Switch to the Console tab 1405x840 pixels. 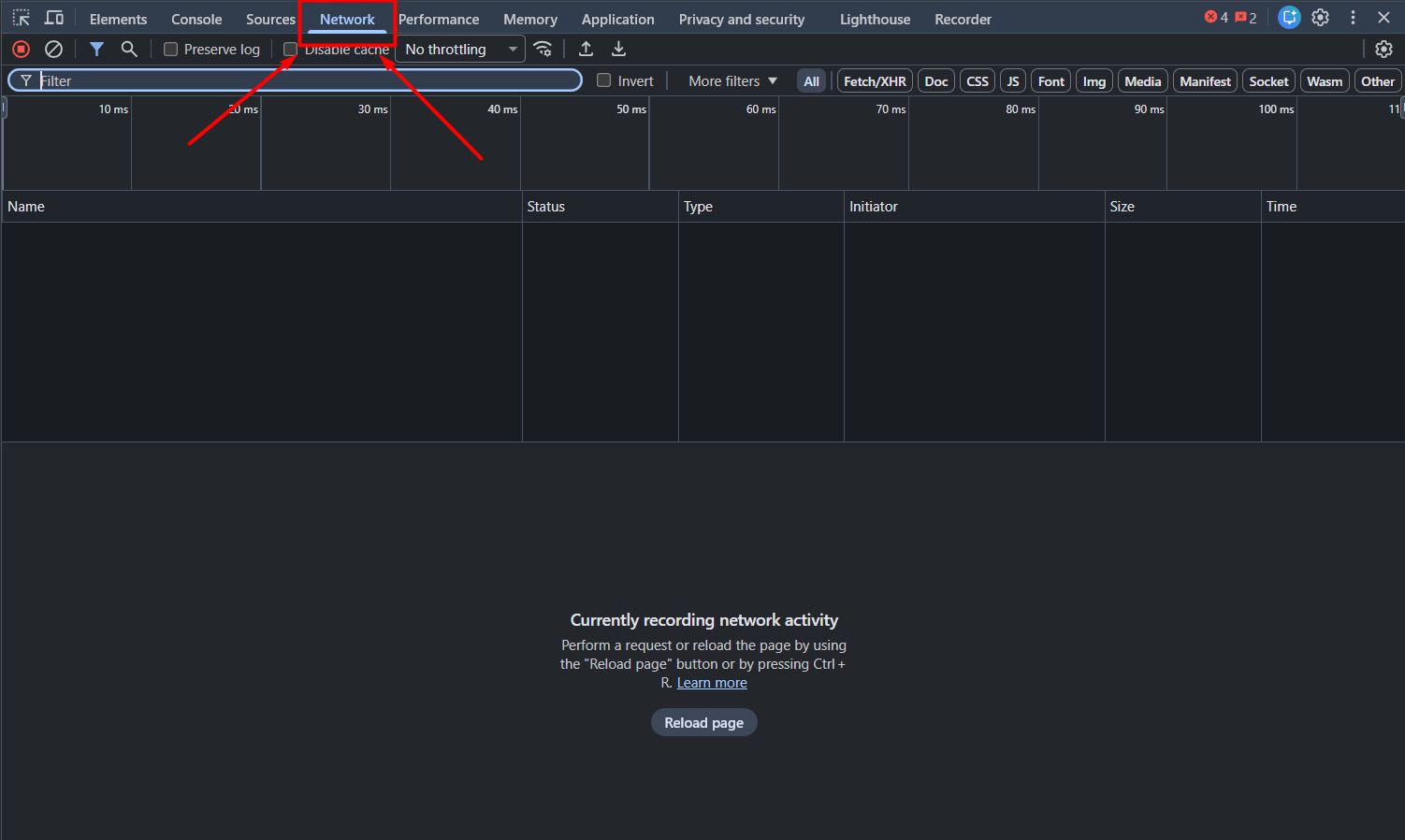pyautogui.click(x=196, y=20)
